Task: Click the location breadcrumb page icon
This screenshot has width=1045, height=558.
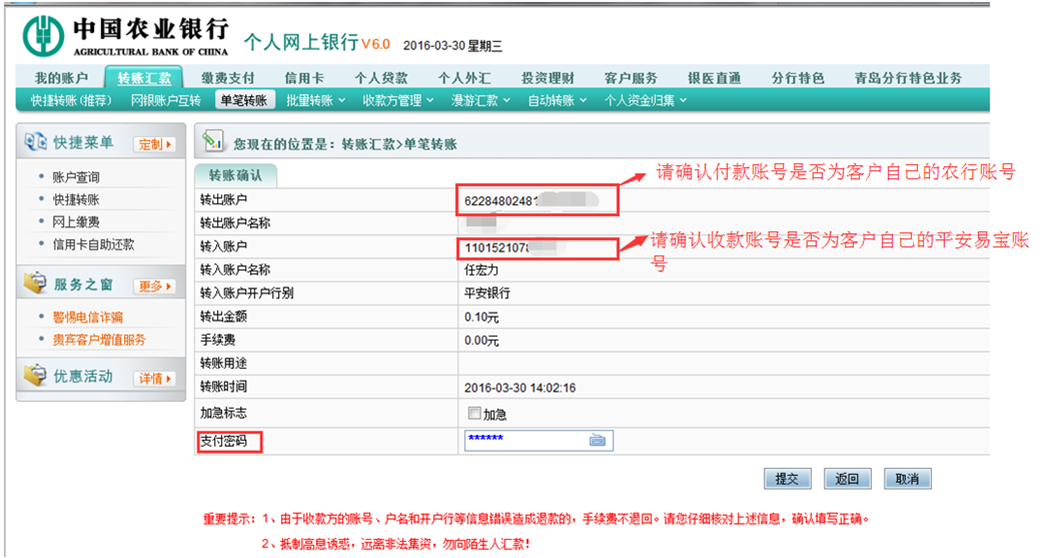Action: [213, 141]
